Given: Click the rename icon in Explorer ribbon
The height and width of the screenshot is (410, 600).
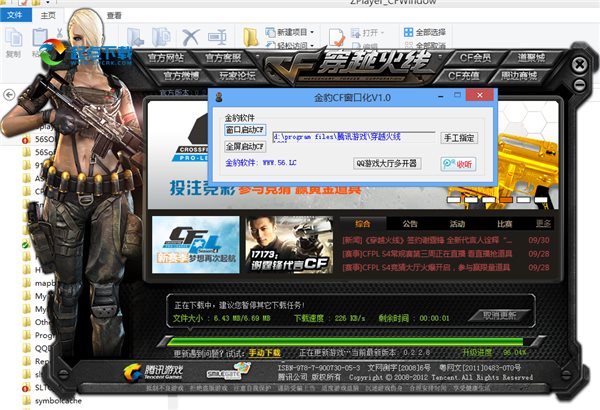Looking at the screenshot, I should 217,38.
